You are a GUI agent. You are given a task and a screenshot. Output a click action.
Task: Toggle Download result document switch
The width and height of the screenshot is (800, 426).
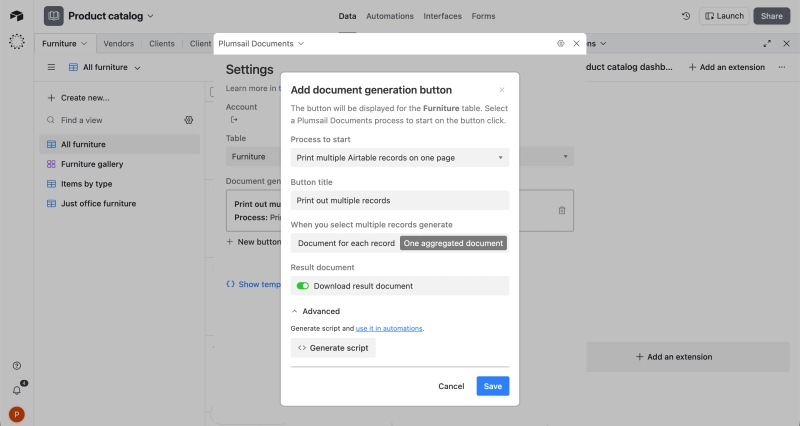[x=303, y=286]
